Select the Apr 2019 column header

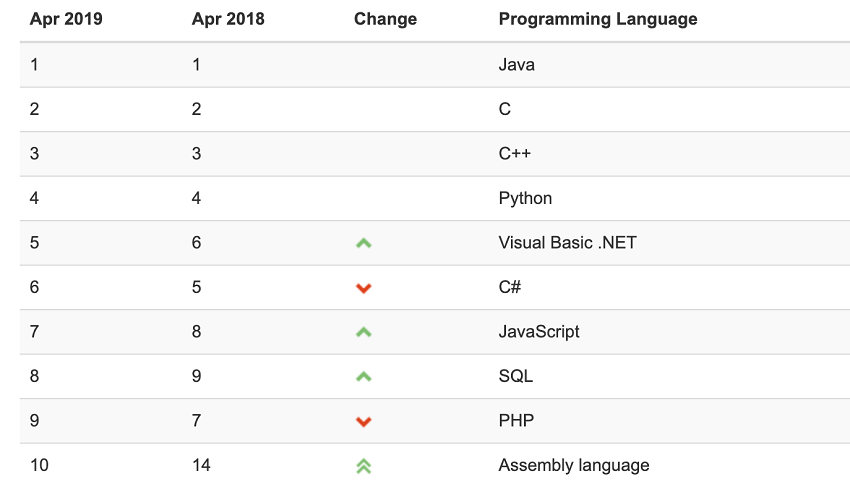66,19
